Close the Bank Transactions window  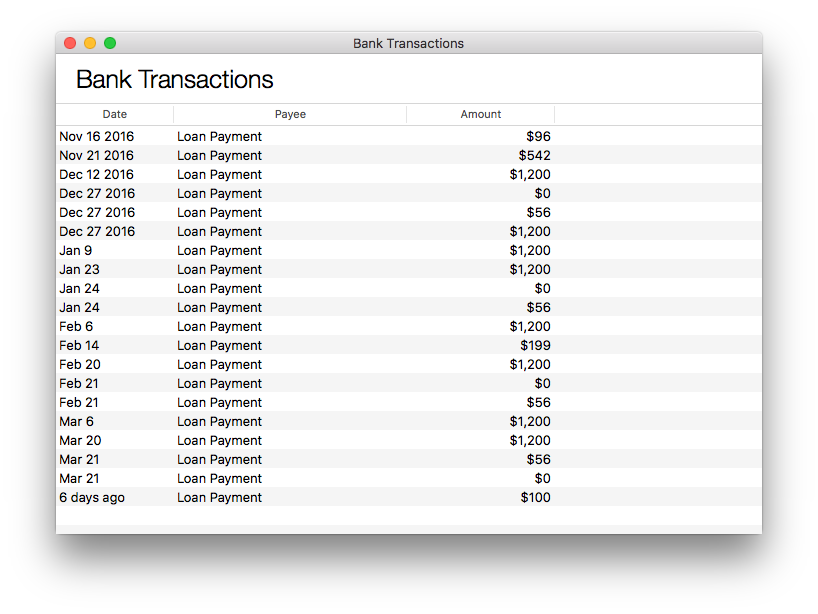coord(70,43)
